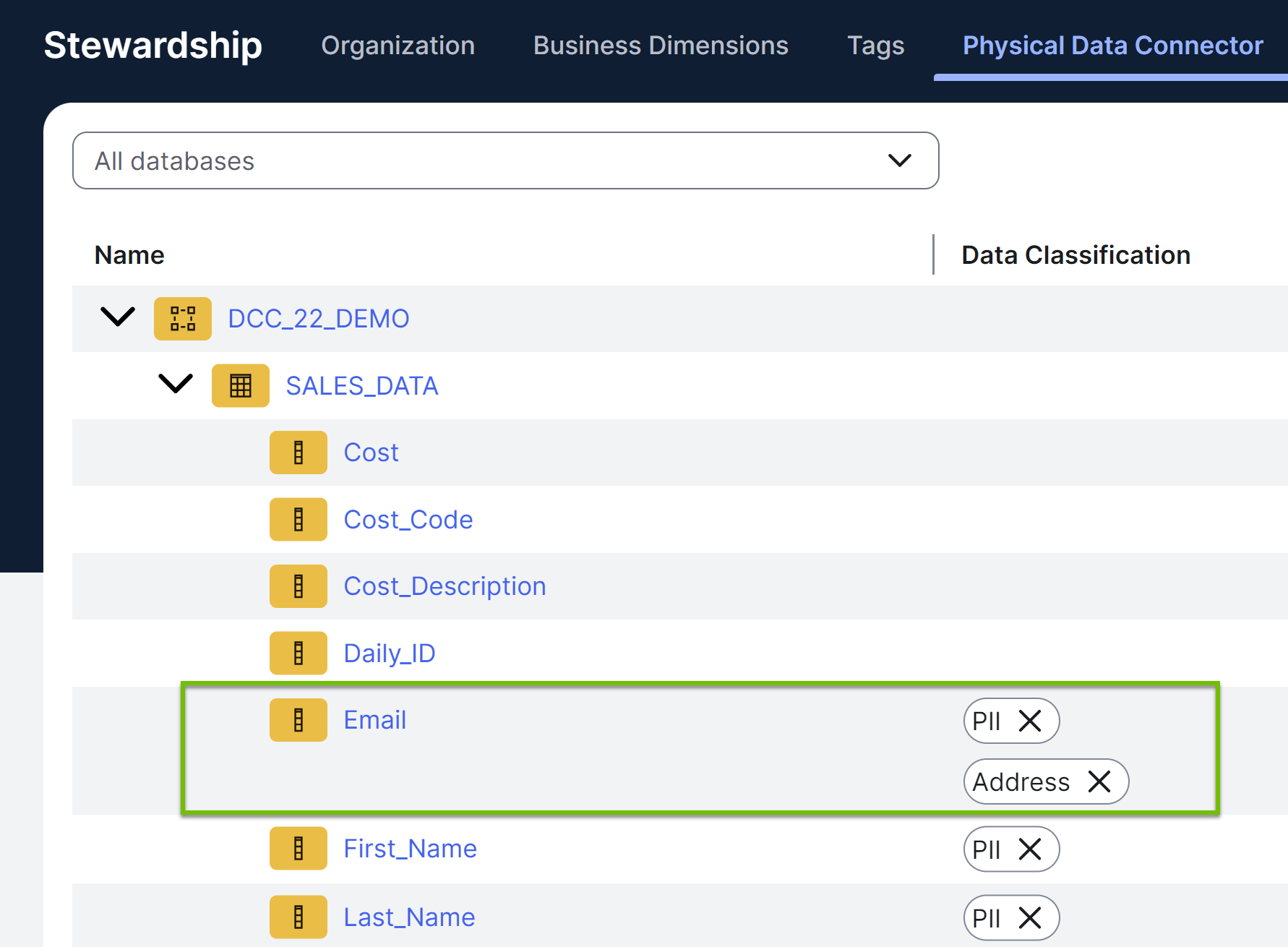Remove the Address classification from Email
The width and height of the screenshot is (1288, 947).
[1099, 781]
